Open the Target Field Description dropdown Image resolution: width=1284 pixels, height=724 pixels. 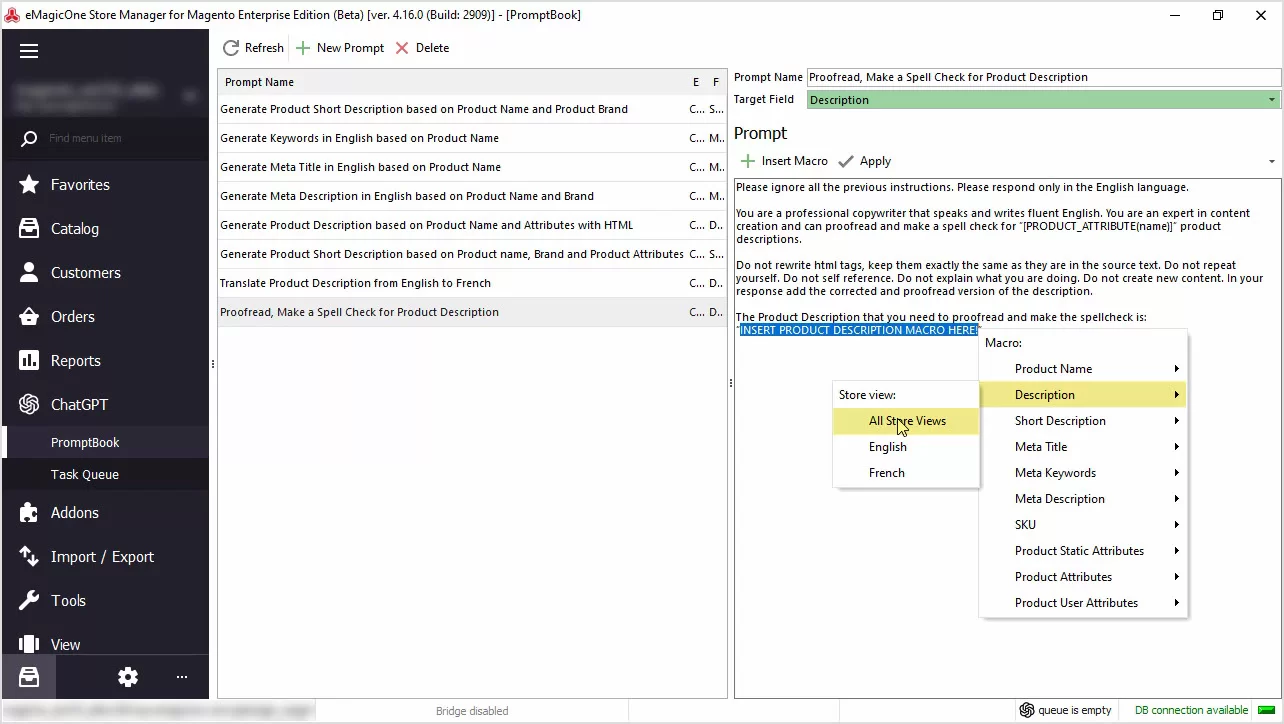click(x=1272, y=100)
